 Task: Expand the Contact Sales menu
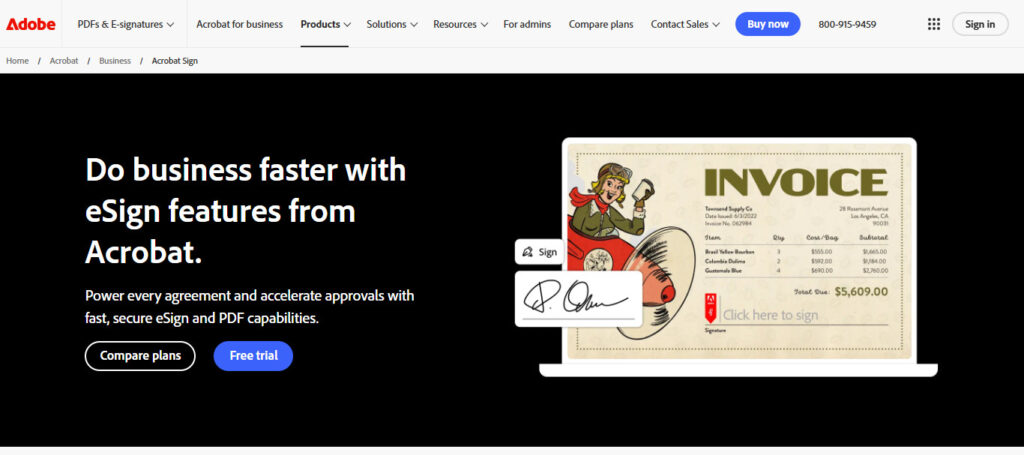tap(685, 24)
